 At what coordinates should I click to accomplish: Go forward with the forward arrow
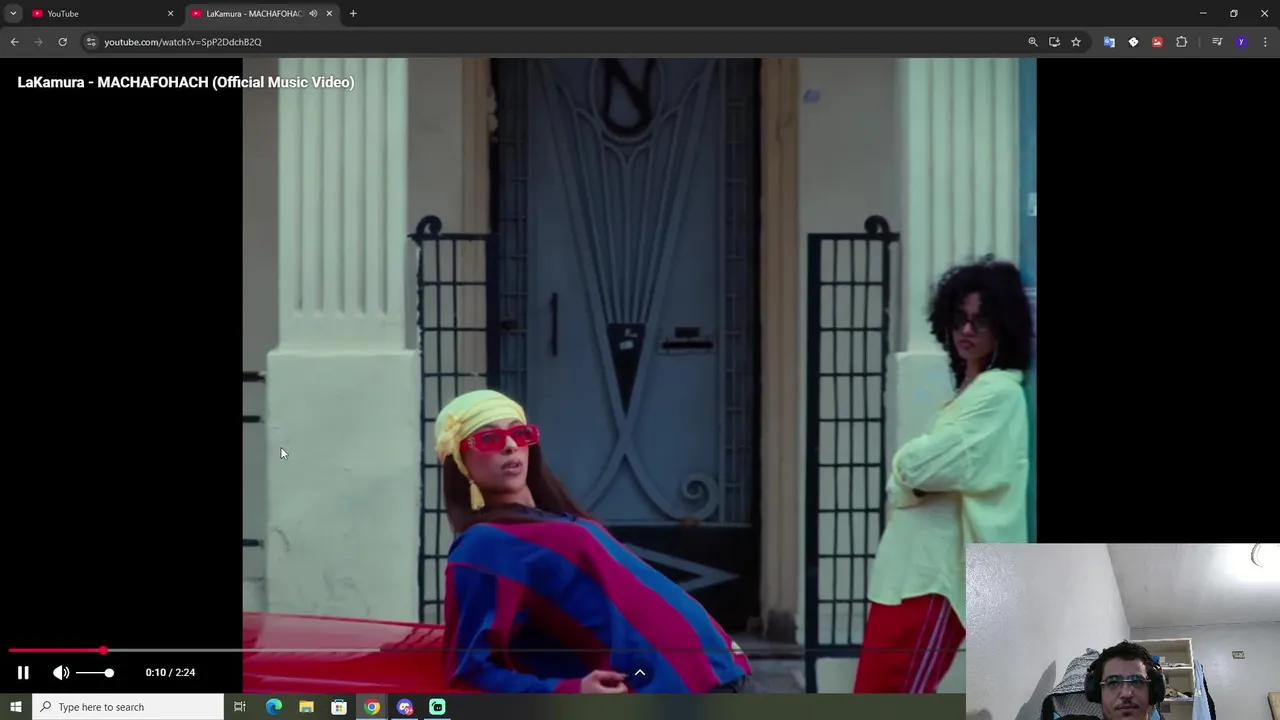click(x=38, y=42)
